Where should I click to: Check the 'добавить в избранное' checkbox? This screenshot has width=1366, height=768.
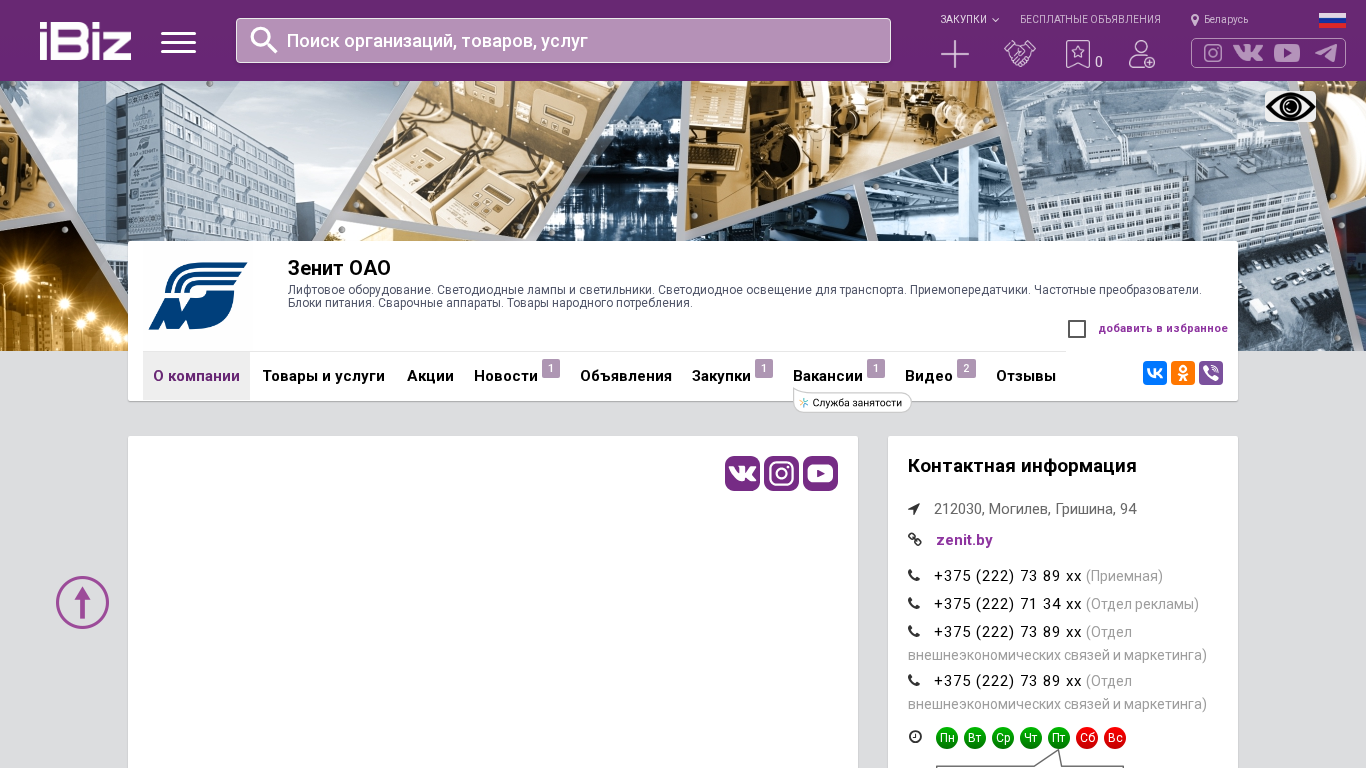1077,329
